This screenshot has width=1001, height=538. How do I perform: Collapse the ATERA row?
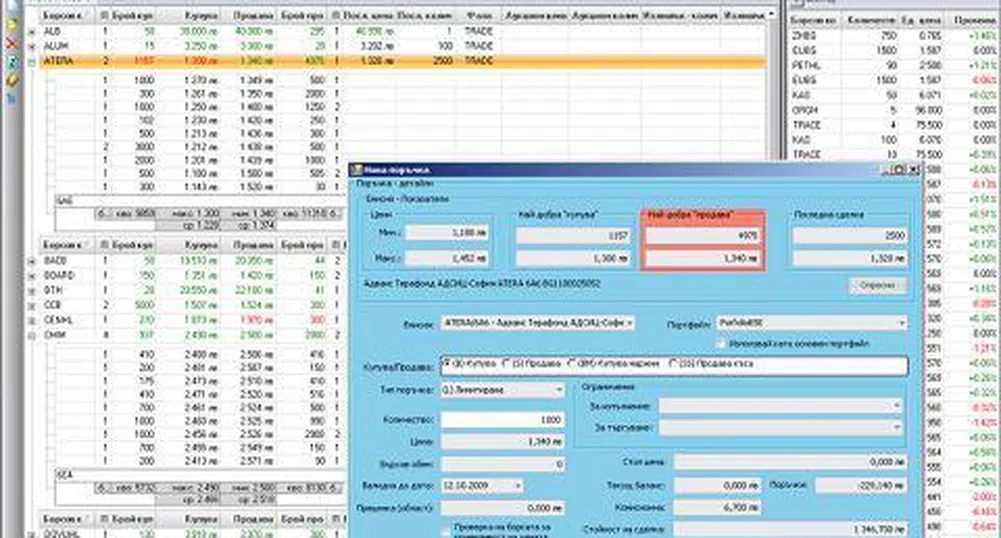(31, 61)
